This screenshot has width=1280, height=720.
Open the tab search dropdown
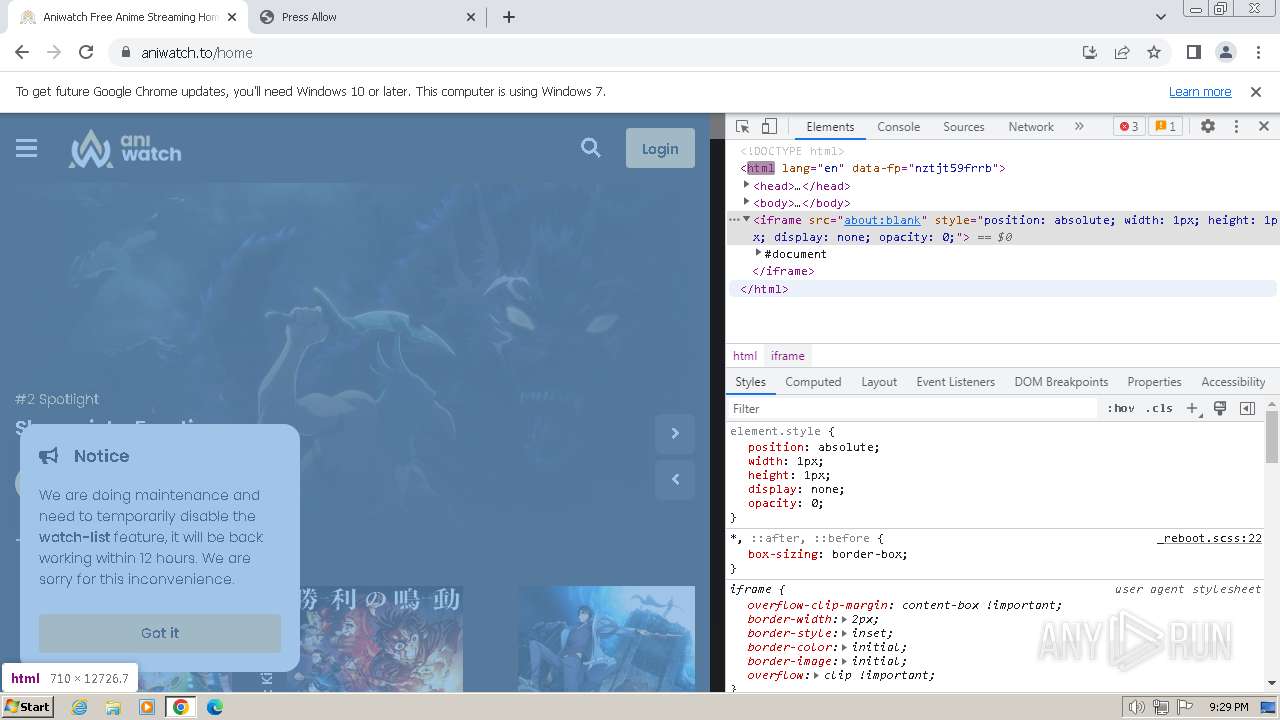[1160, 17]
